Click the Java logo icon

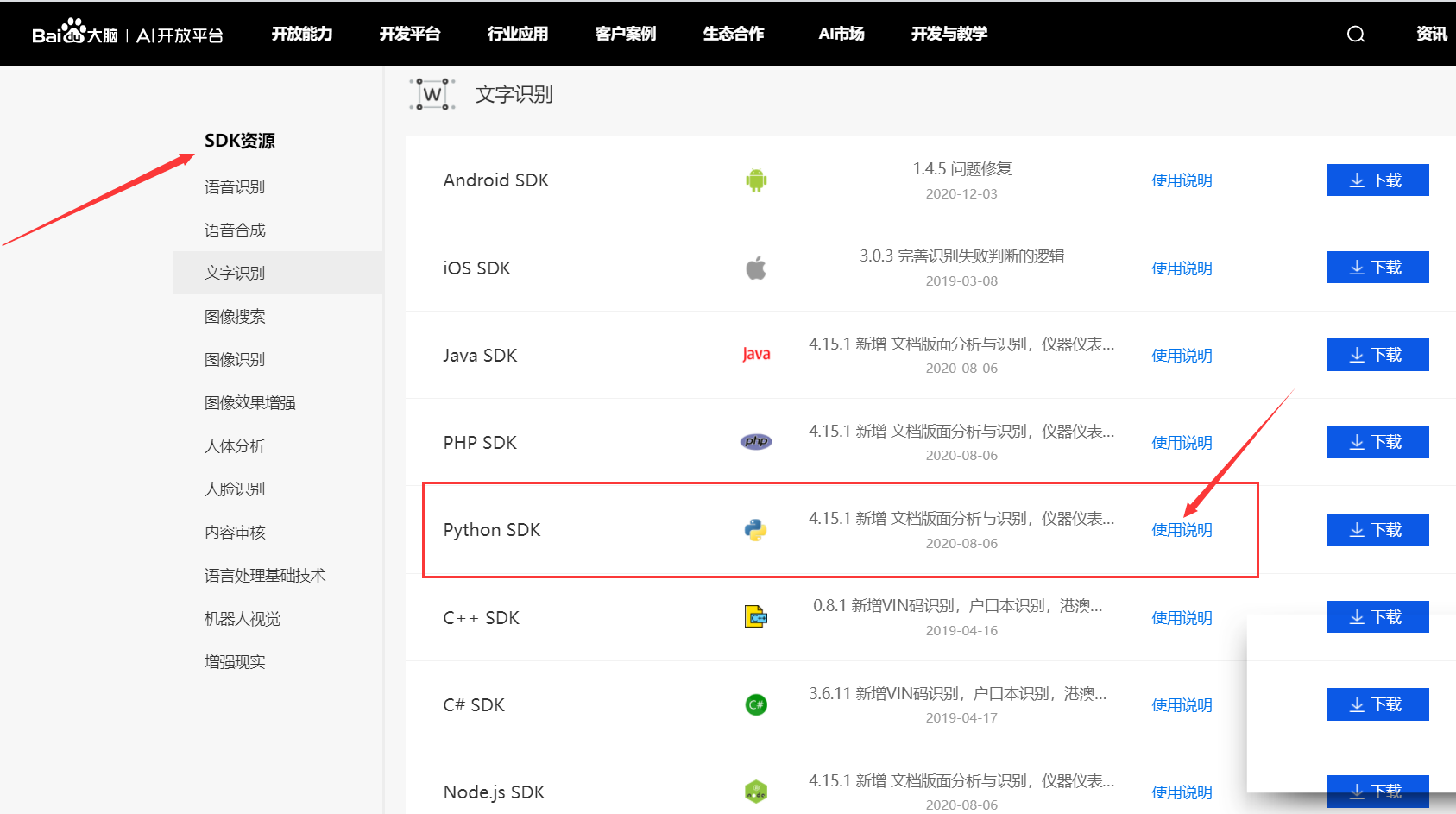click(x=756, y=354)
